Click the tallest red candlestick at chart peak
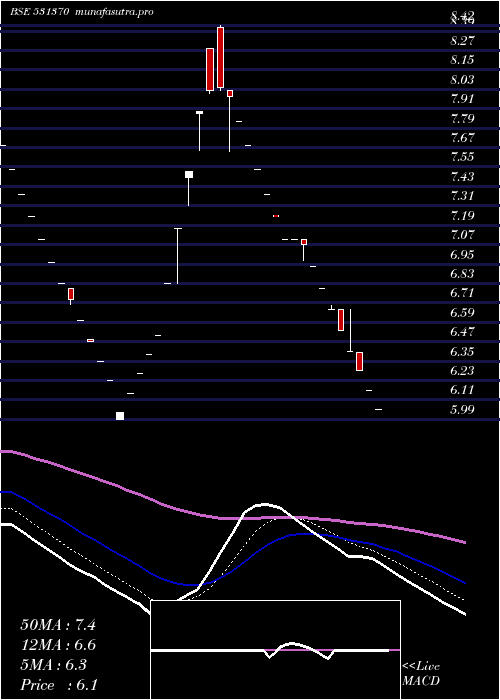This screenshot has width=500, height=700. (221, 58)
